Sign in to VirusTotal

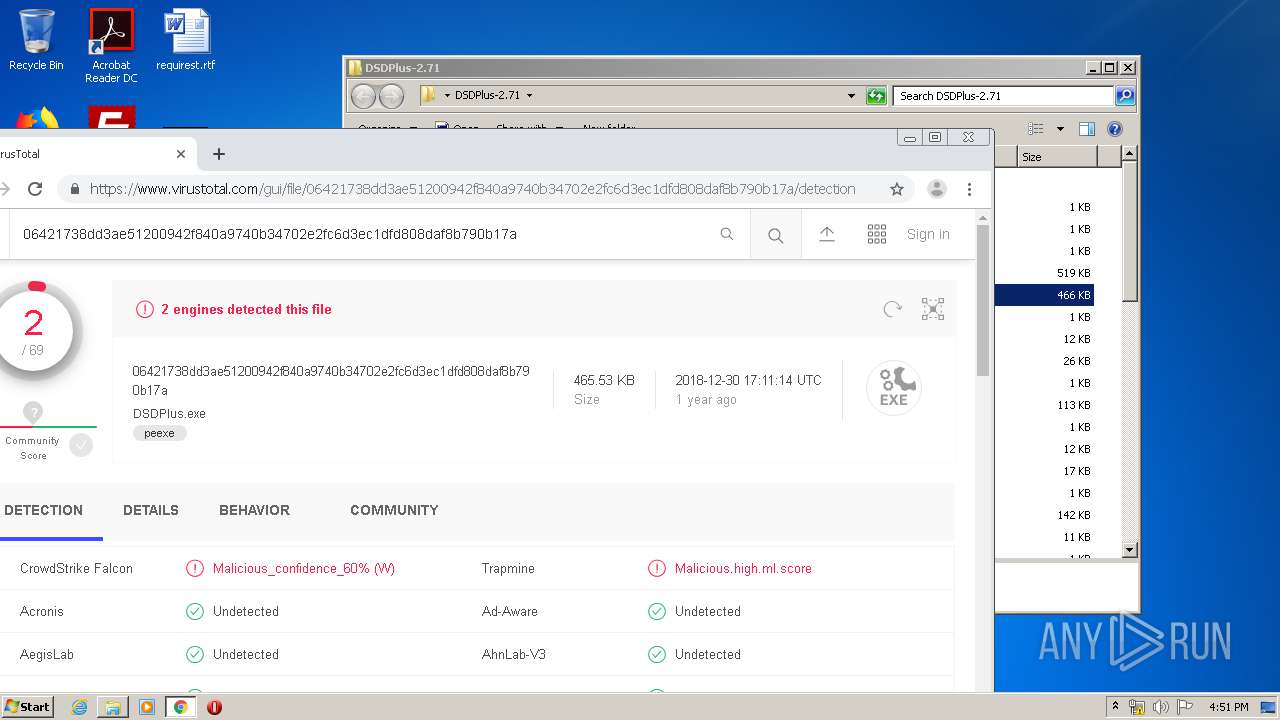(x=928, y=234)
